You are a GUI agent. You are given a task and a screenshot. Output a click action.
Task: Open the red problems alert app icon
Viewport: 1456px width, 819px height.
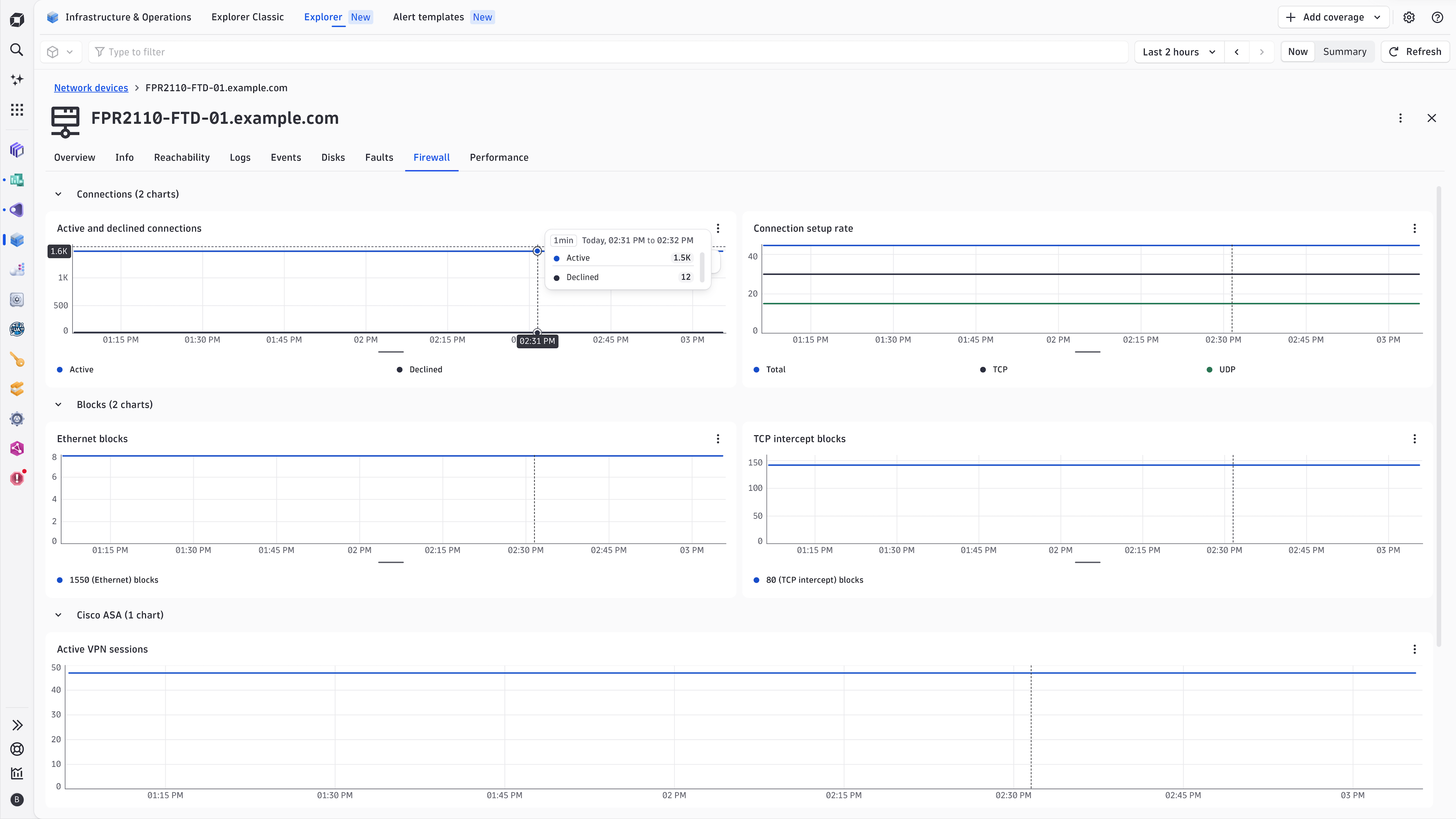(17, 478)
